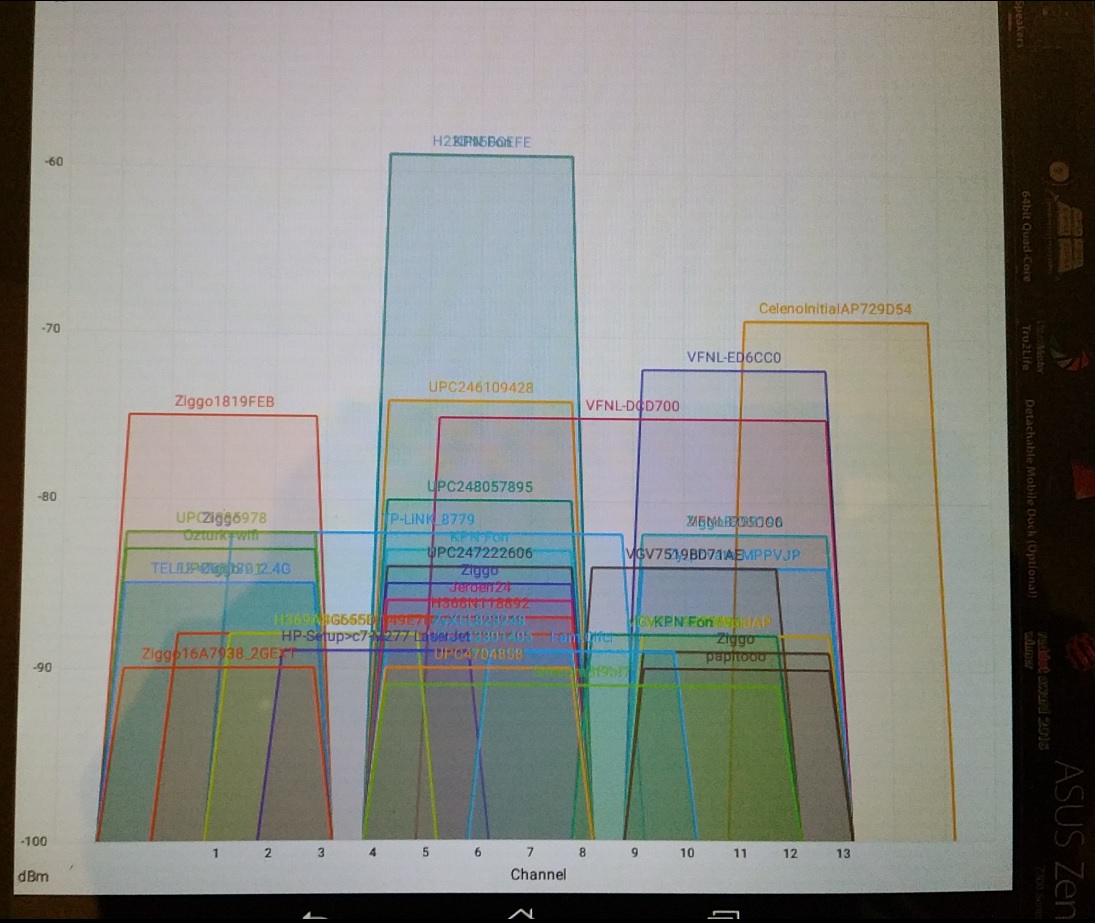
Task: Tap the -90 value on signal axis
Action: click(42, 667)
